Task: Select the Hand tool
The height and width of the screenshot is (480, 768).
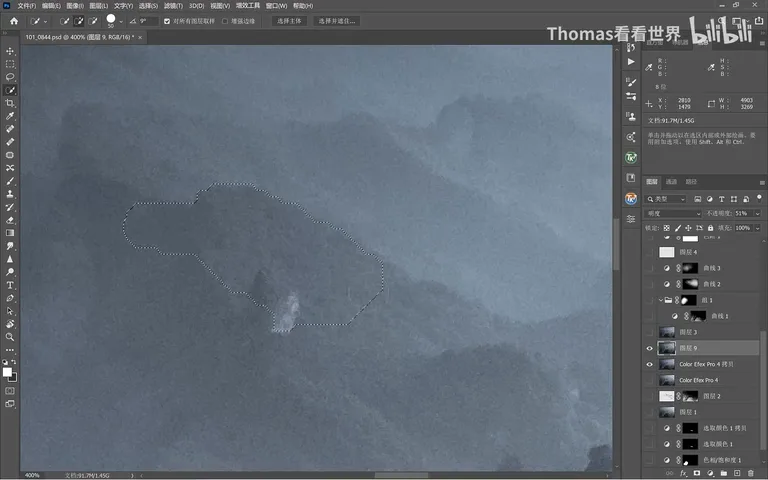Action: [x=10, y=324]
